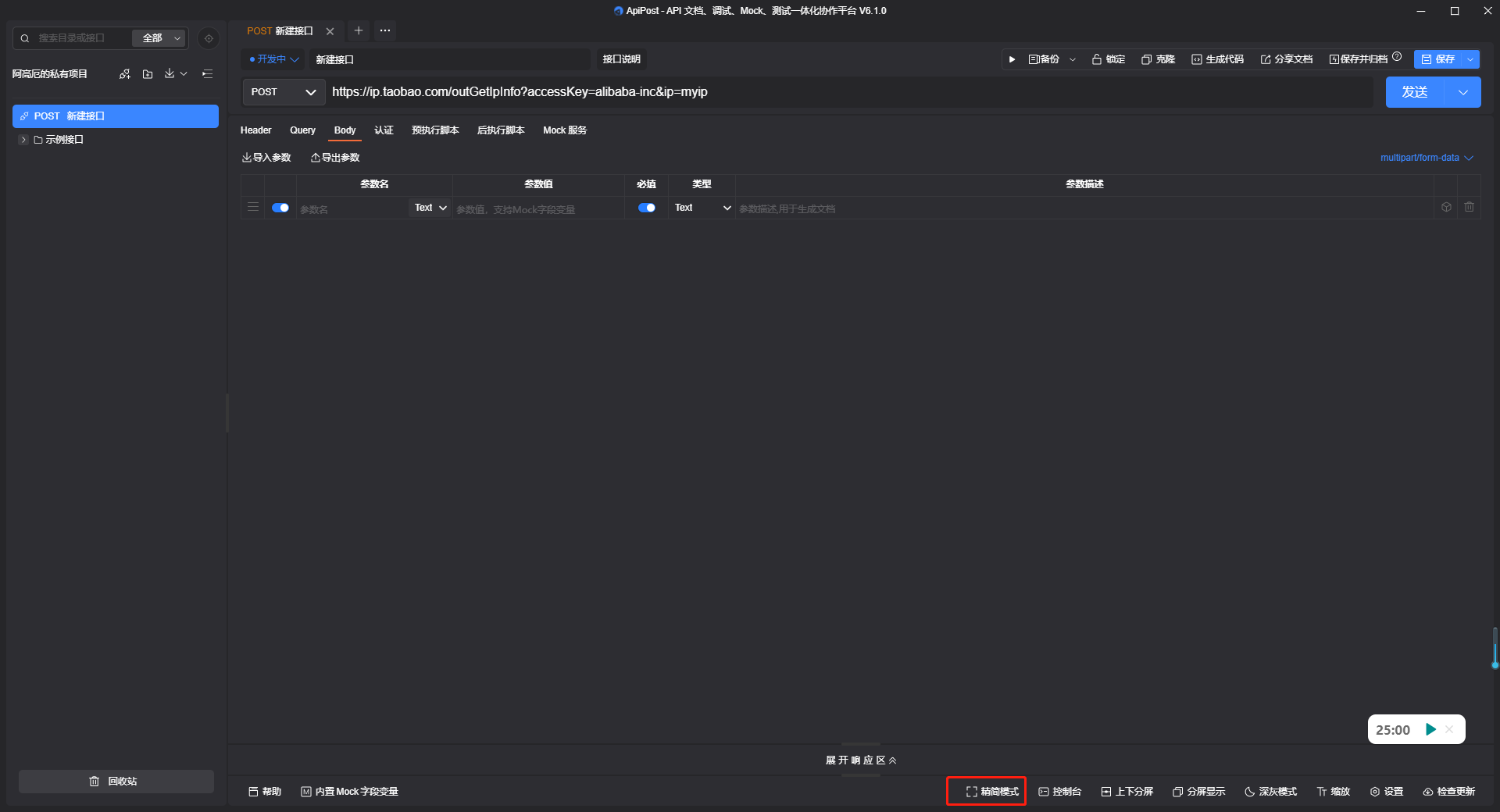Open the POST request method dropdown

(x=284, y=92)
